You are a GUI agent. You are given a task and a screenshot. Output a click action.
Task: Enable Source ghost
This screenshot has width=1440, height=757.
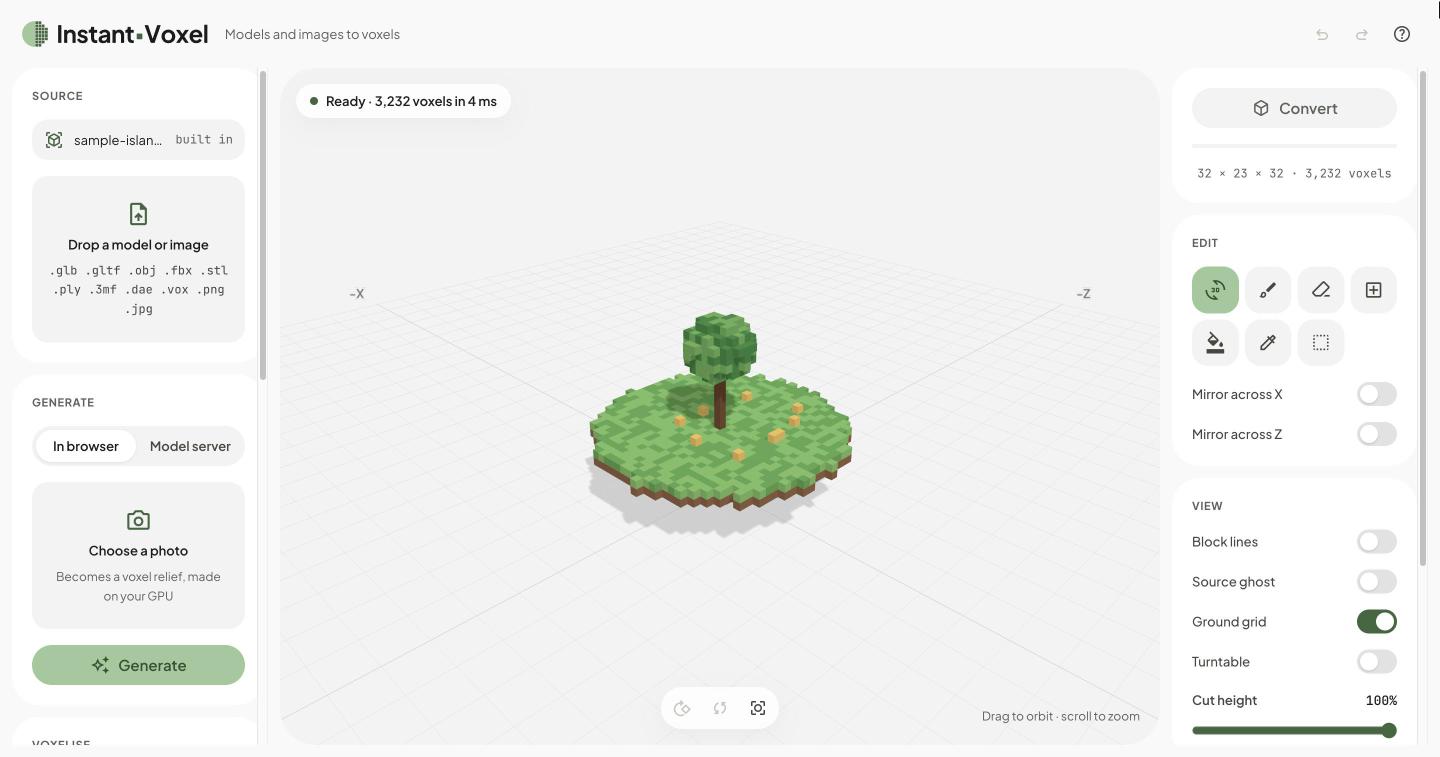(x=1377, y=582)
